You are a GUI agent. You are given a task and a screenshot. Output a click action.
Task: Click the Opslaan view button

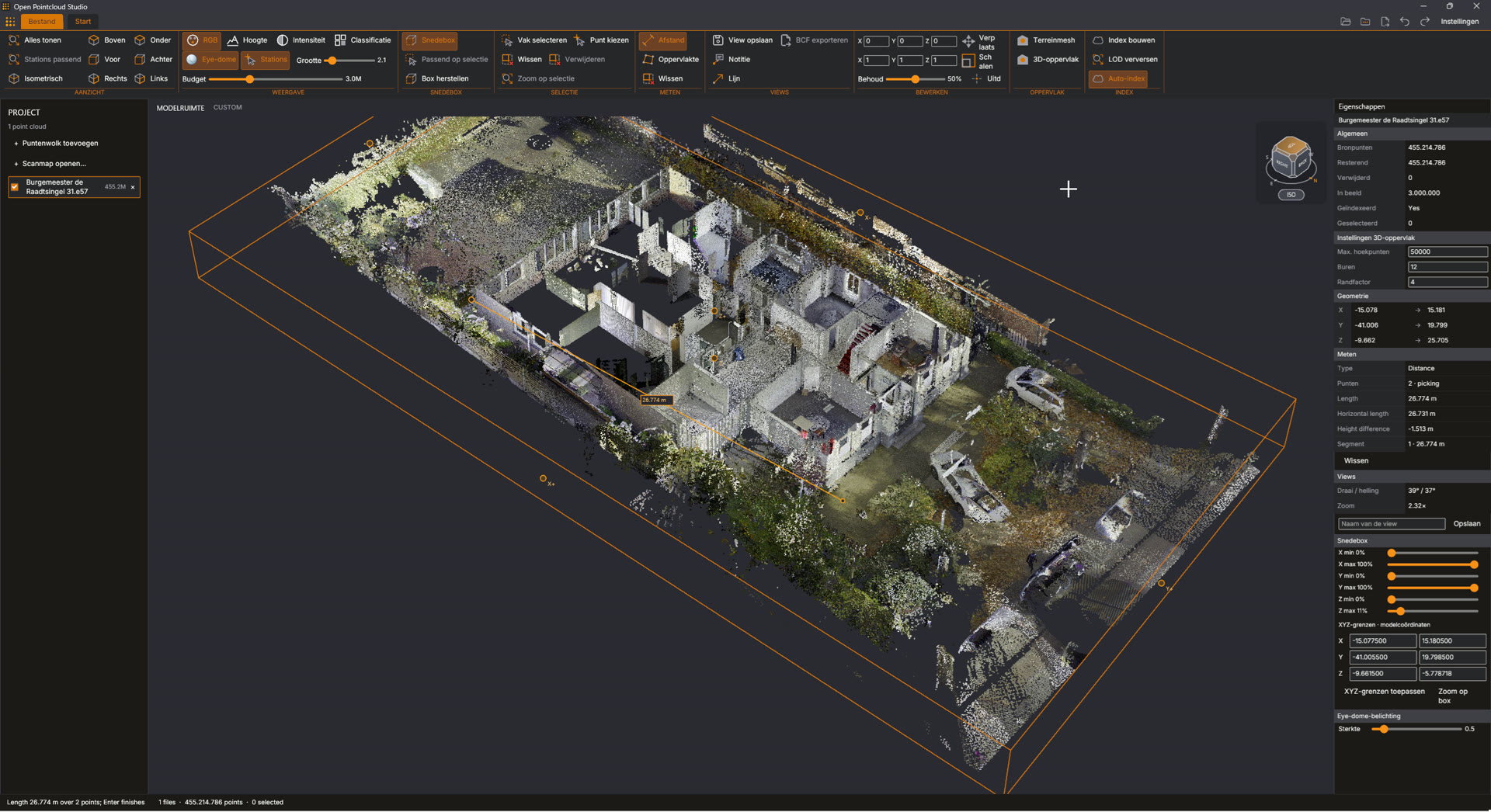(x=1467, y=524)
